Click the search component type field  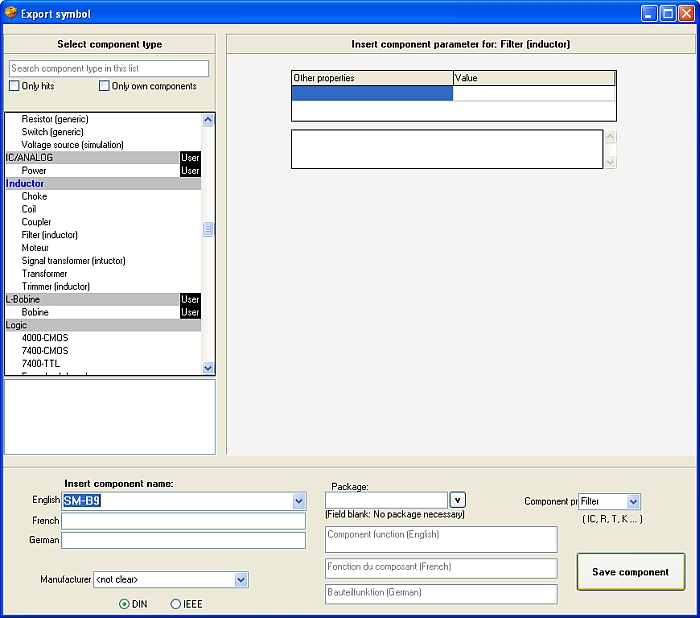[109, 69]
